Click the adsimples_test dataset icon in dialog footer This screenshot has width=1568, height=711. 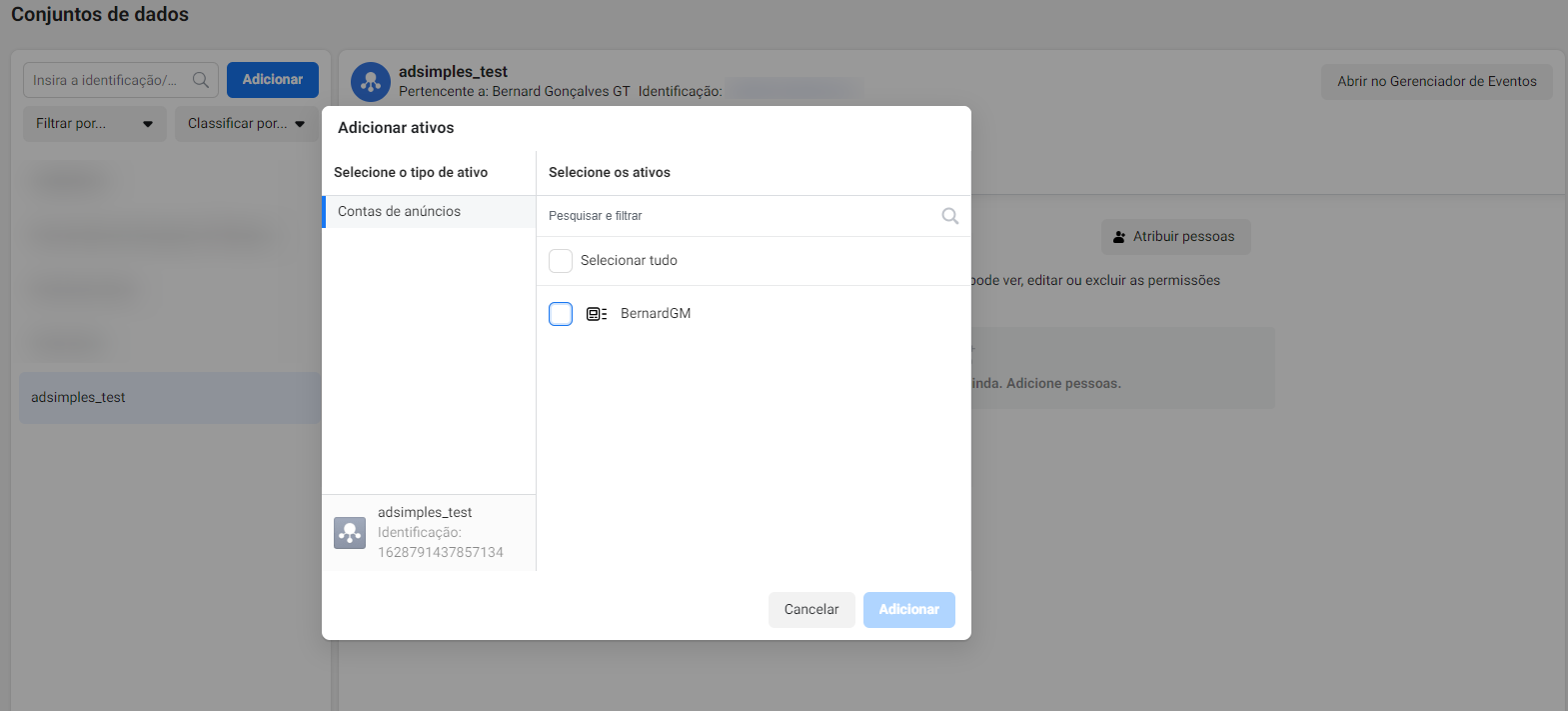click(x=350, y=533)
